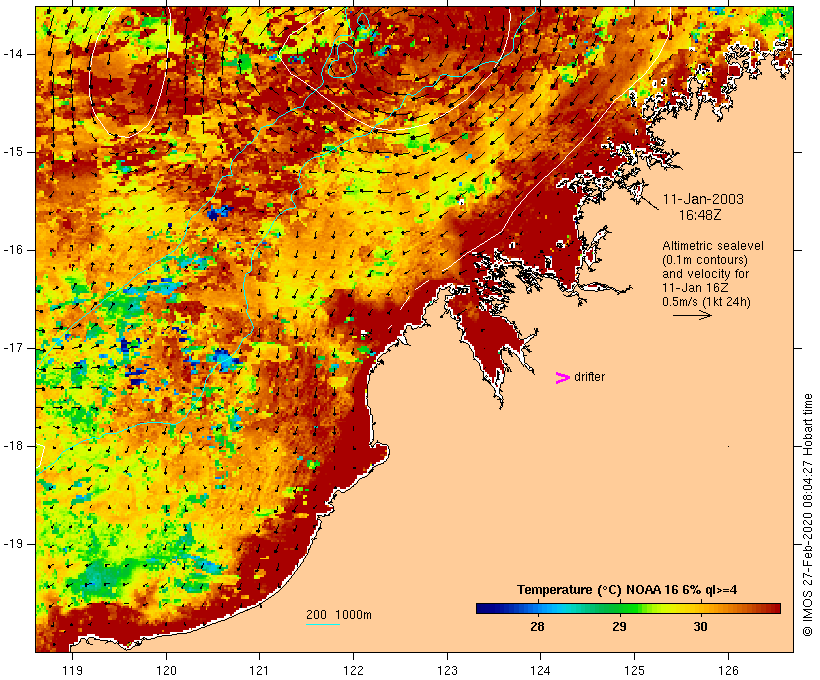Click the '120' longitude axis label
The width and height of the screenshot is (820, 680).
tap(166, 670)
